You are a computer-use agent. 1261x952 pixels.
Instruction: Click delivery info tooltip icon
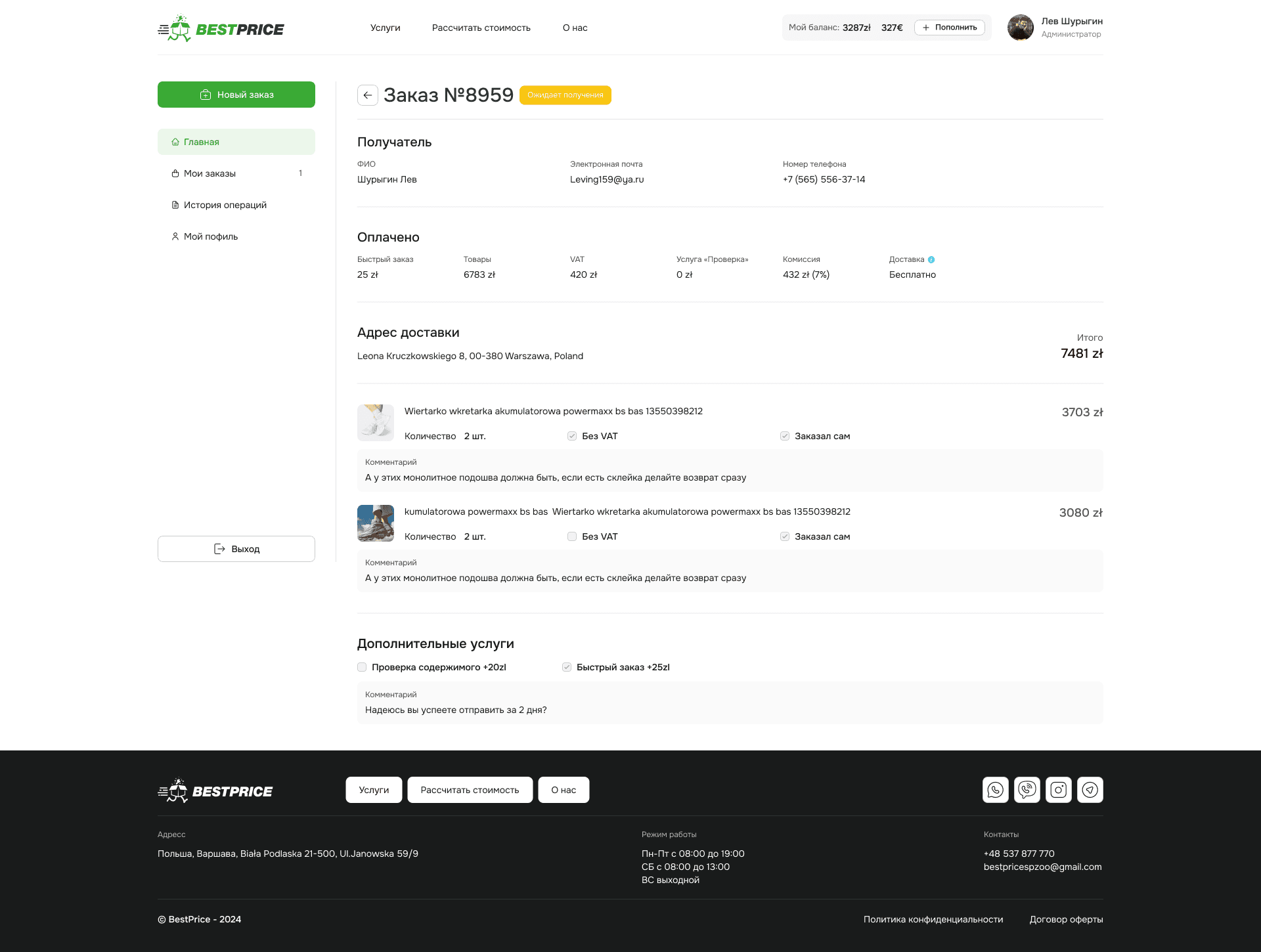pyautogui.click(x=931, y=259)
